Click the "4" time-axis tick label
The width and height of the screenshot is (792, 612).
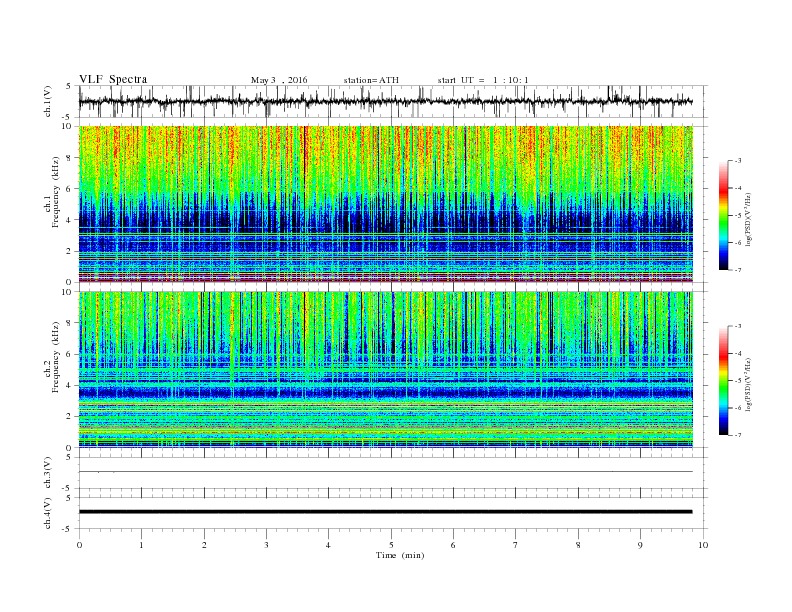(328, 545)
